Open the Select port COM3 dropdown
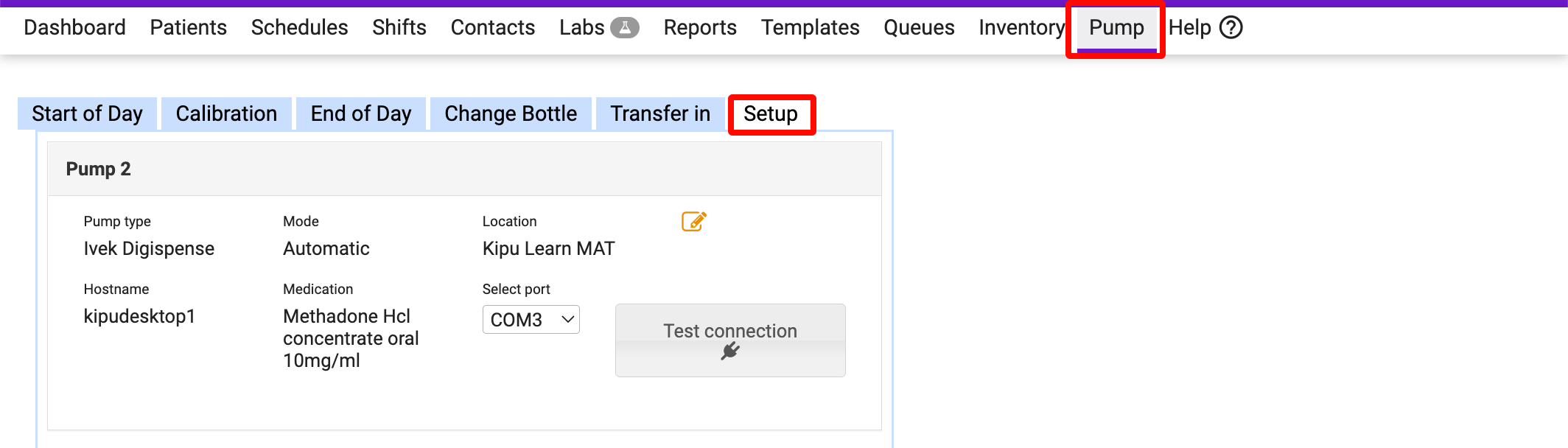 pyautogui.click(x=531, y=320)
